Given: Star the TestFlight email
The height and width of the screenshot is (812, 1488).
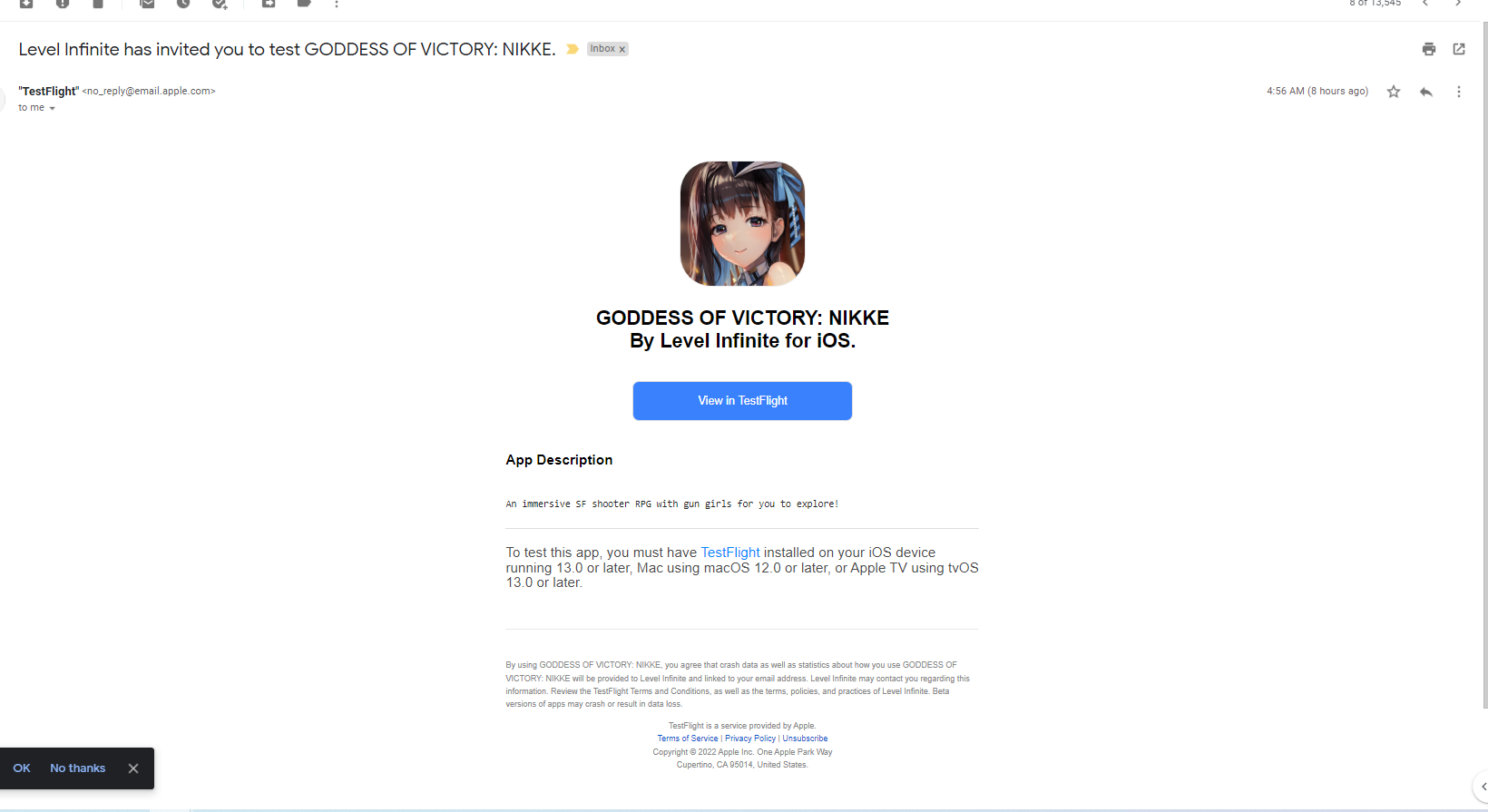Looking at the screenshot, I should (1394, 92).
